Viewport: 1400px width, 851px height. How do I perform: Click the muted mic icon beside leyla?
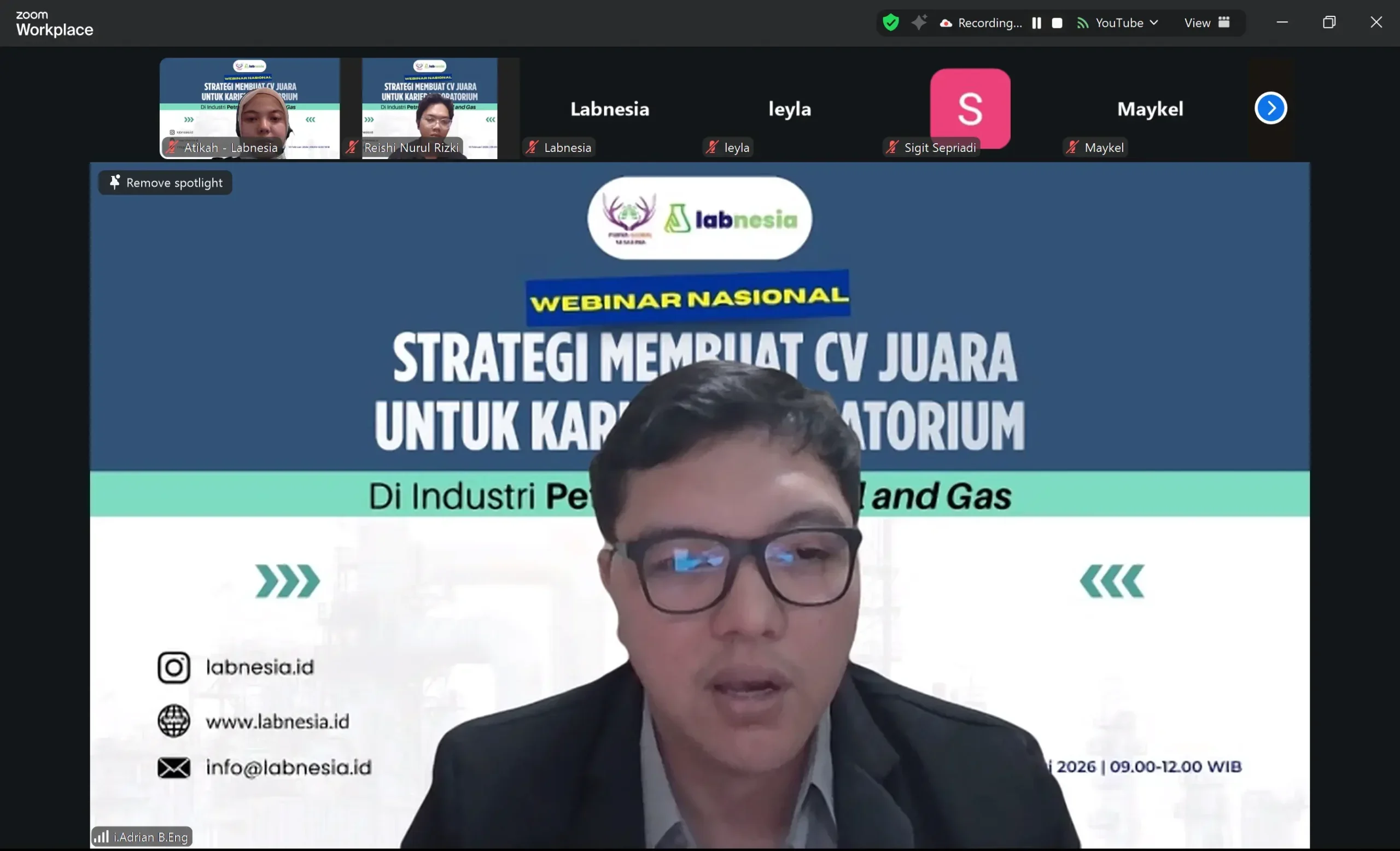click(712, 147)
